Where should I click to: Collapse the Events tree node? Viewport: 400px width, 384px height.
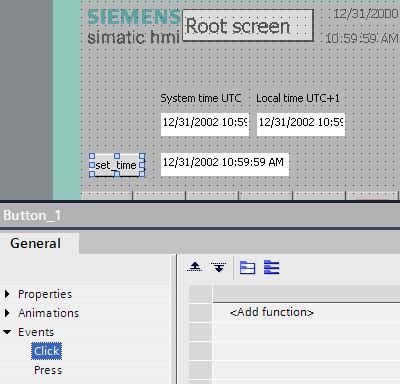tap(7, 332)
